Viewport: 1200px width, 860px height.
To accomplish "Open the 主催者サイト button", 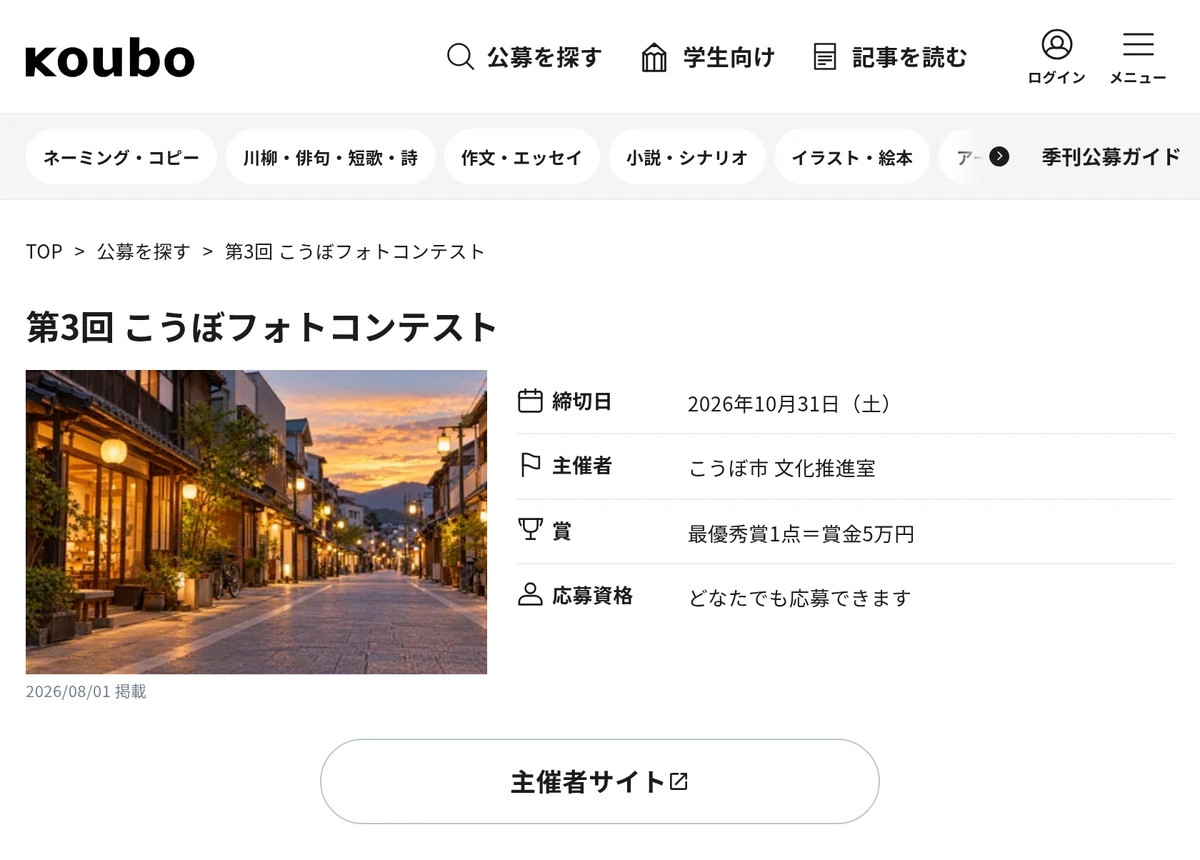I will click(600, 781).
